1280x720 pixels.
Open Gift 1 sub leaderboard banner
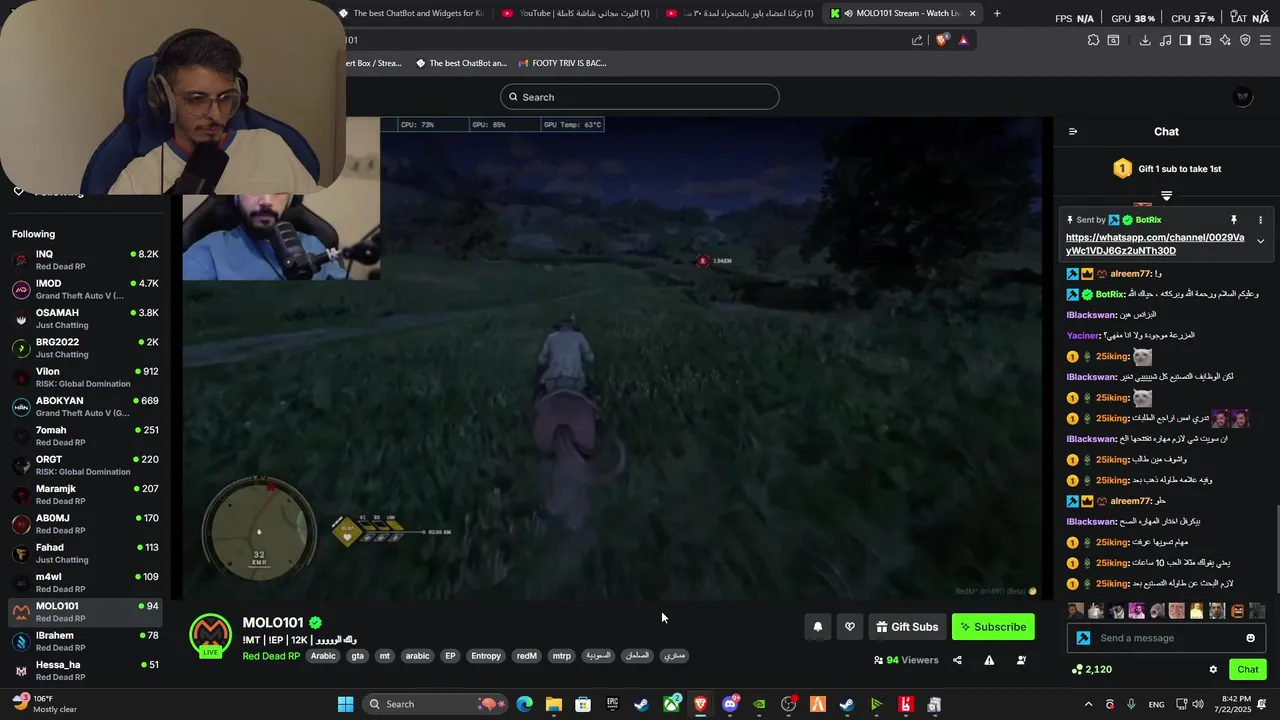point(1166,169)
